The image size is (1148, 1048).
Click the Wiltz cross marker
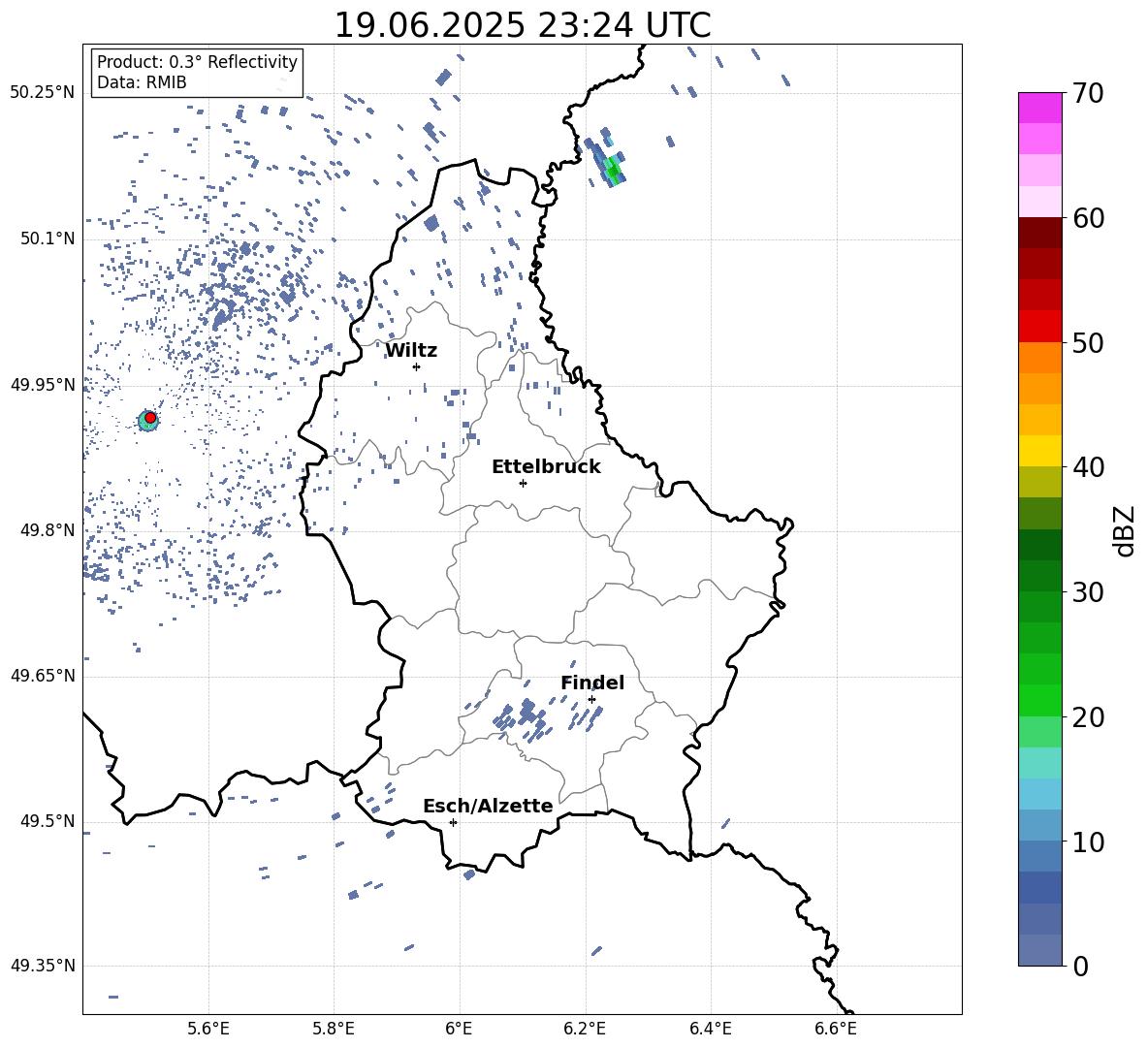pyautogui.click(x=417, y=366)
